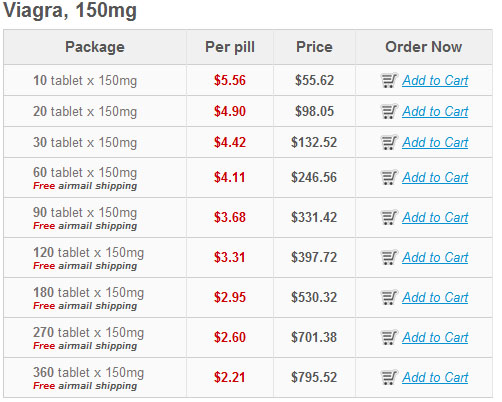The height and width of the screenshot is (402, 502).
Task: Add 10 tablet package to cart link
Action: click(435, 80)
